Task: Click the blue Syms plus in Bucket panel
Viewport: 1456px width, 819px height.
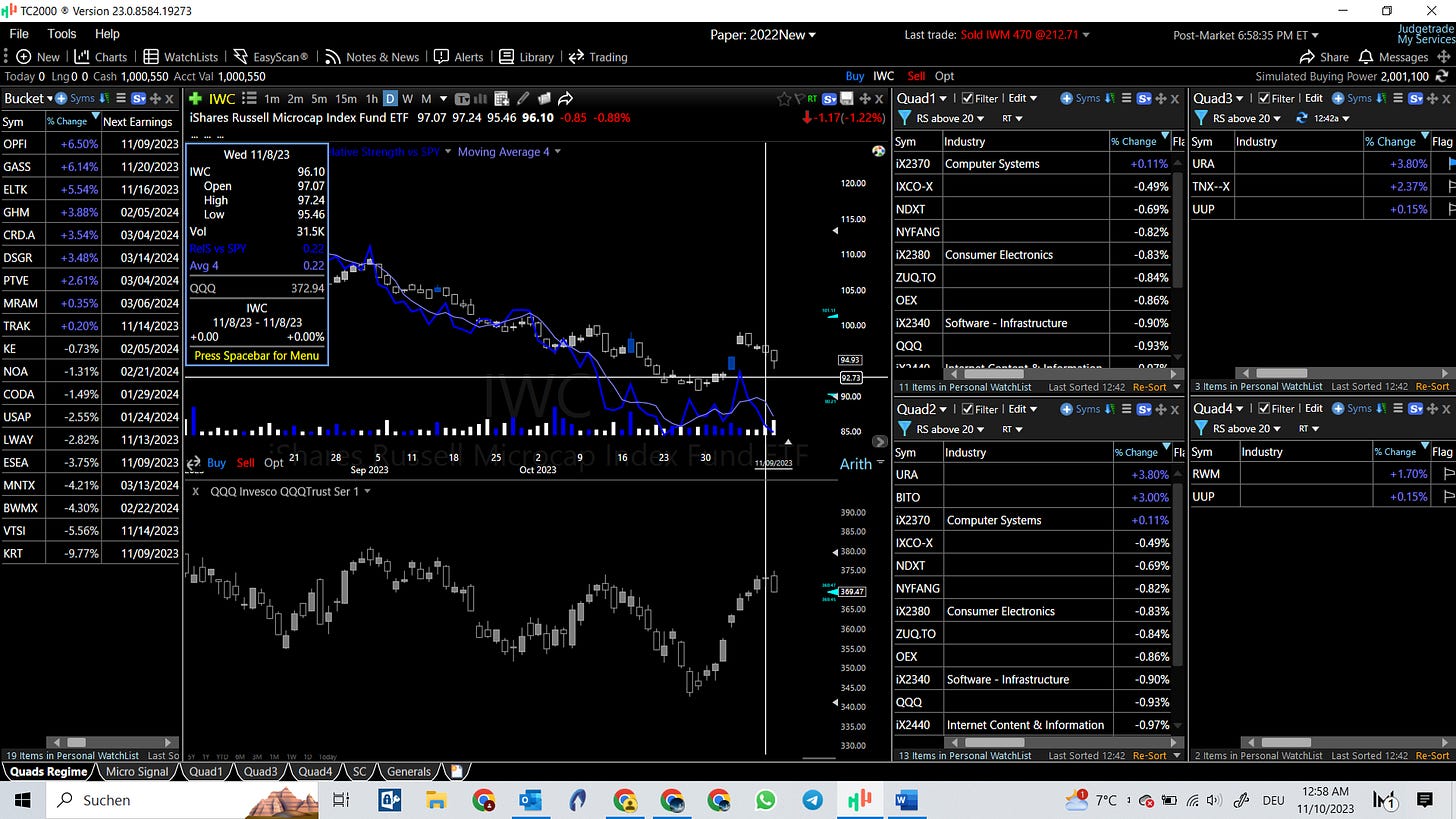Action: [61, 98]
